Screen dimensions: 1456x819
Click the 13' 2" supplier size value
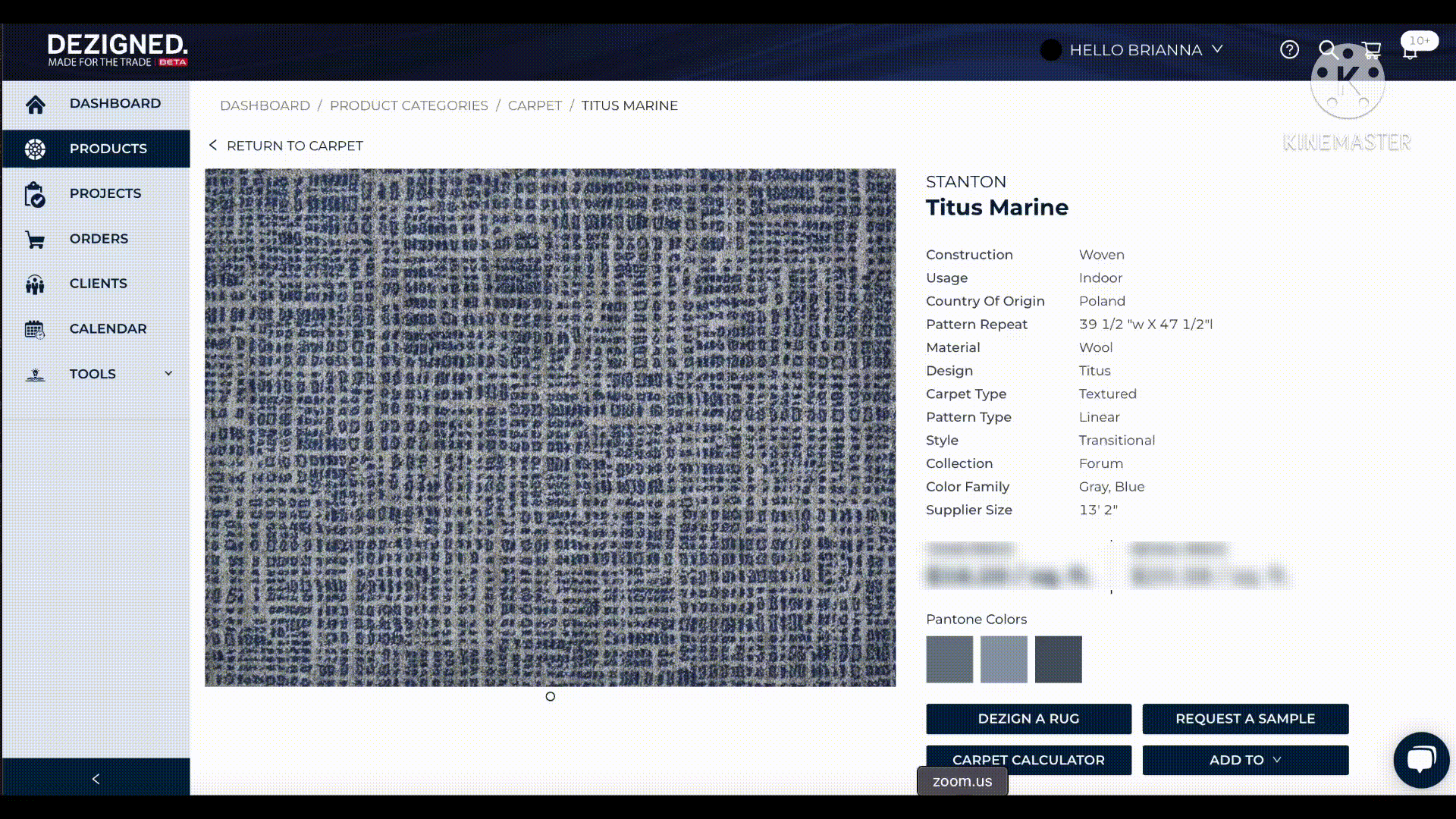pyautogui.click(x=1098, y=510)
